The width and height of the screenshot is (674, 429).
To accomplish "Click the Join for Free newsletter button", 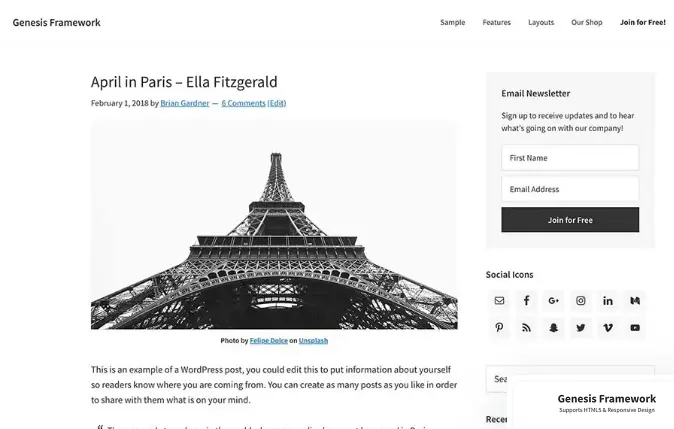I will tap(570, 220).
